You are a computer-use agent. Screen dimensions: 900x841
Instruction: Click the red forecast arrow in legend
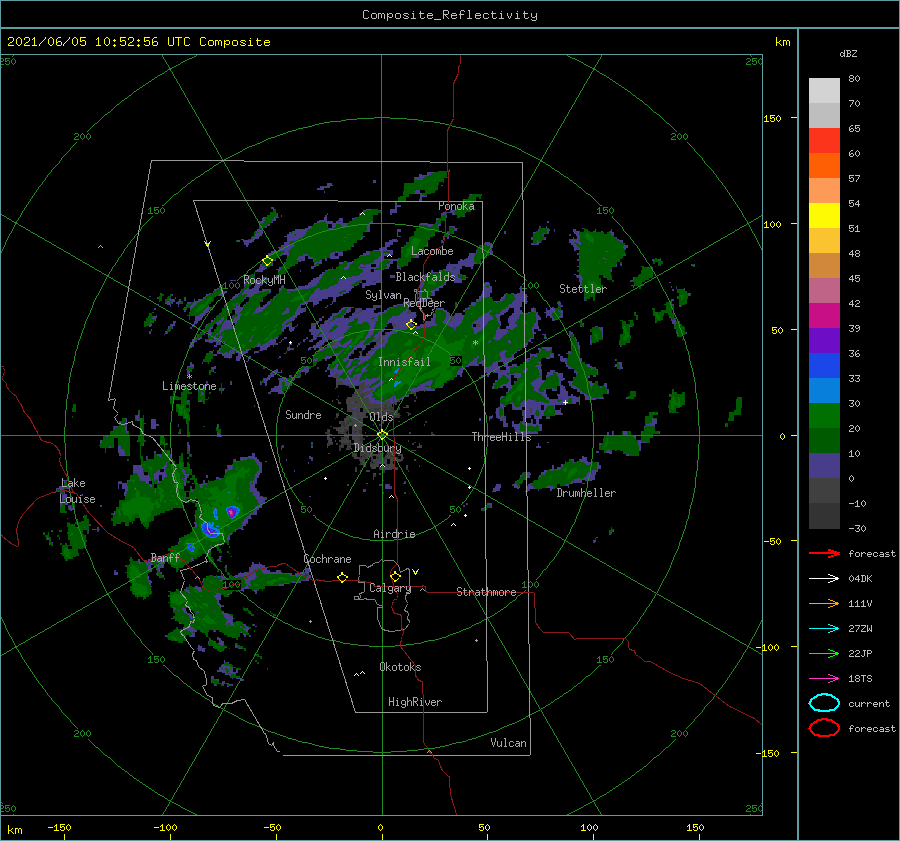pyautogui.click(x=824, y=553)
